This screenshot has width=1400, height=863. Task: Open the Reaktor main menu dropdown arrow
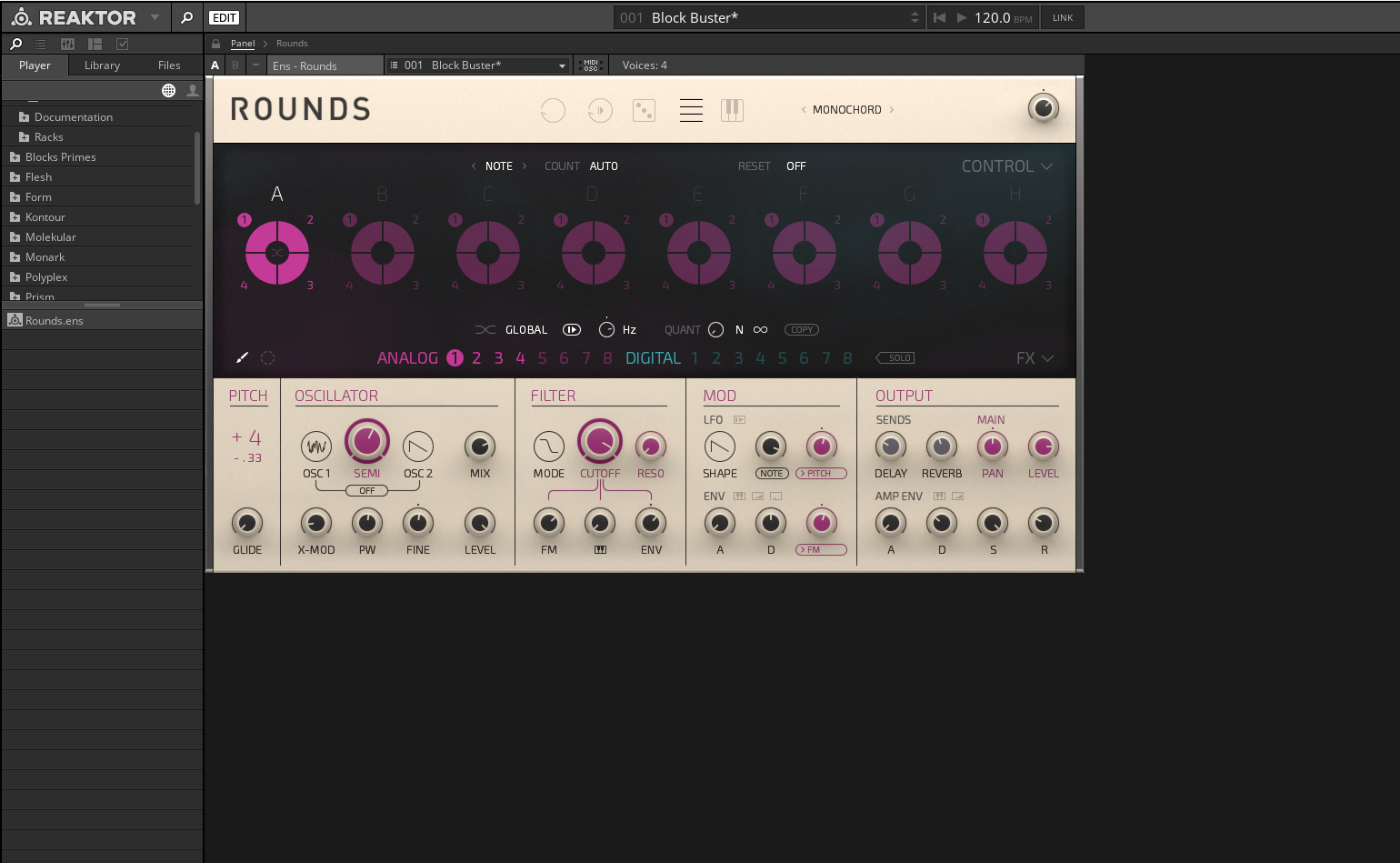click(155, 17)
